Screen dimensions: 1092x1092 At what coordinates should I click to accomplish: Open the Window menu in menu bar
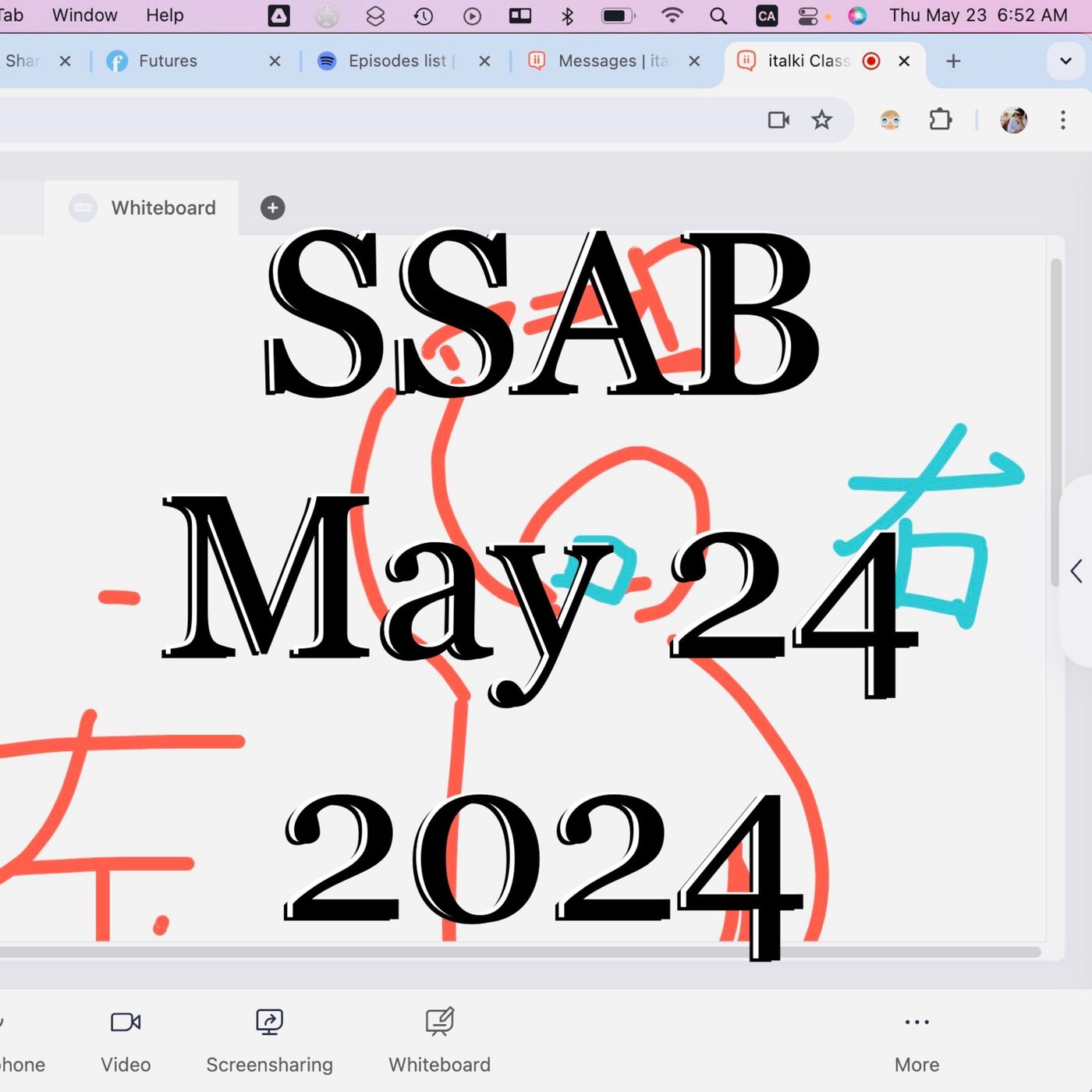pos(84,16)
